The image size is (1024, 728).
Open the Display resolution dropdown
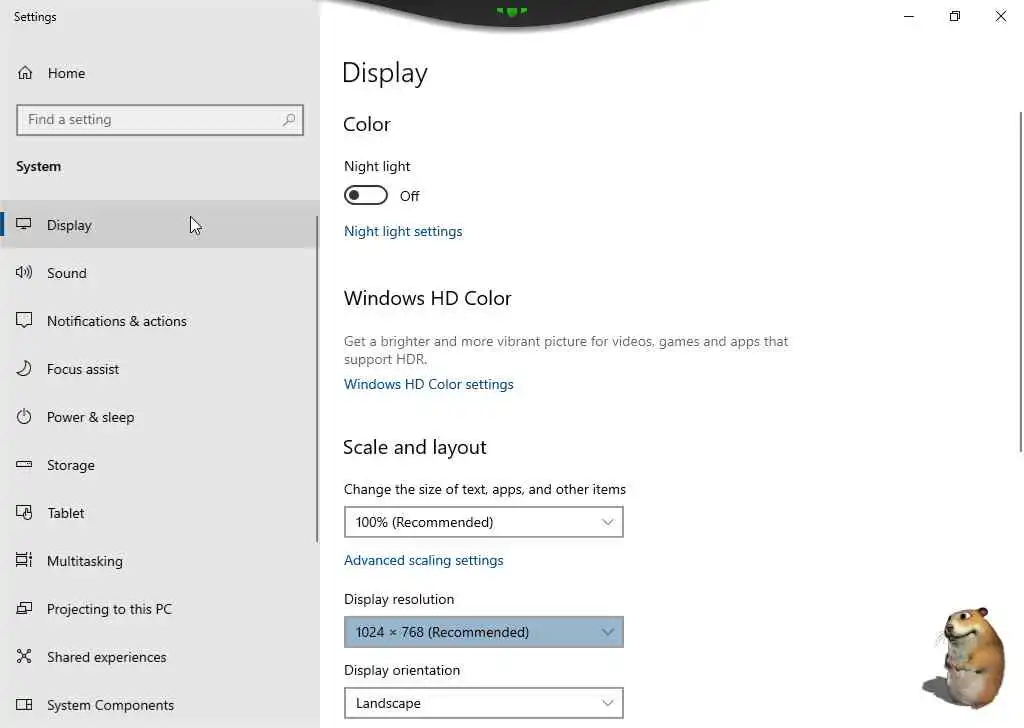tap(483, 632)
